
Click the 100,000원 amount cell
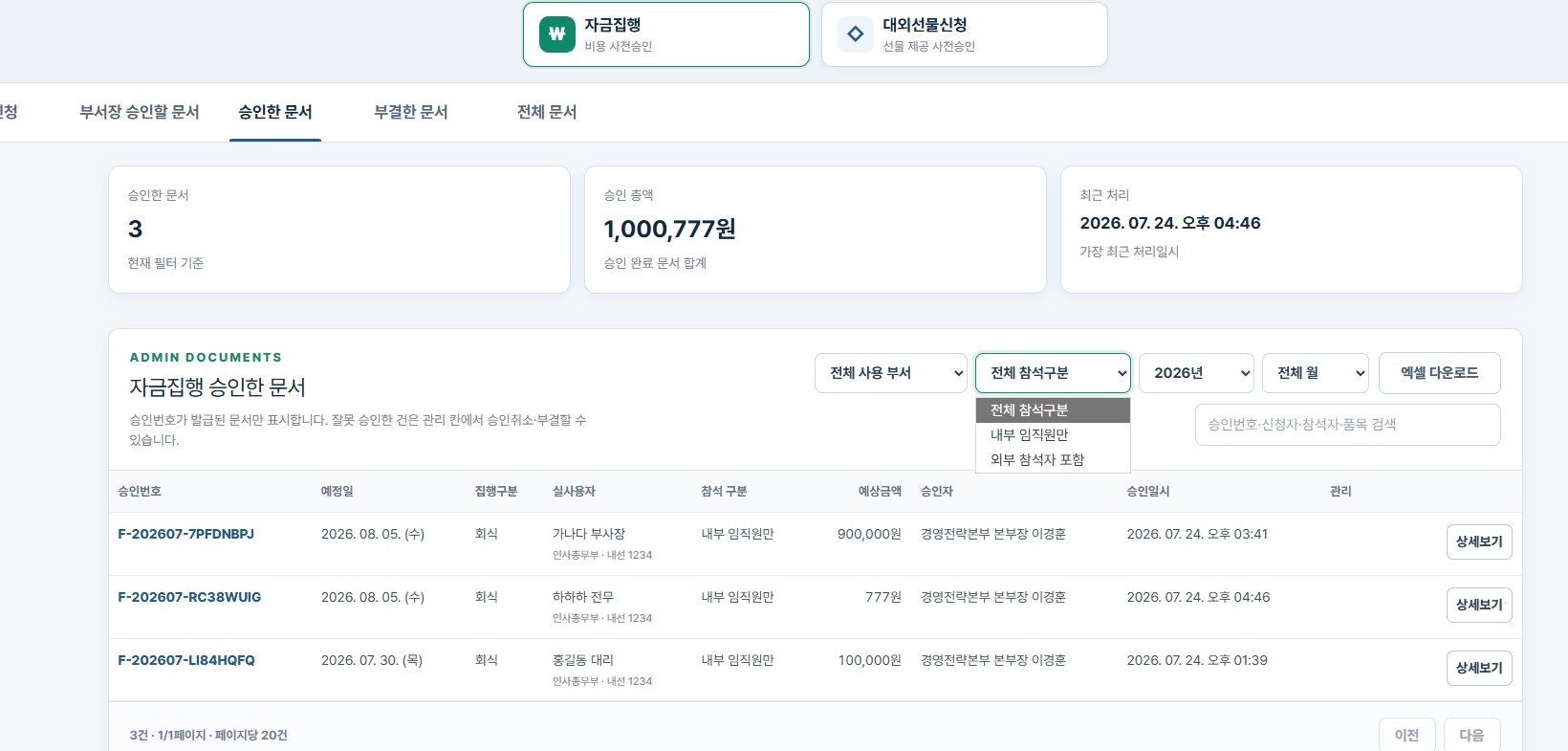tap(870, 660)
